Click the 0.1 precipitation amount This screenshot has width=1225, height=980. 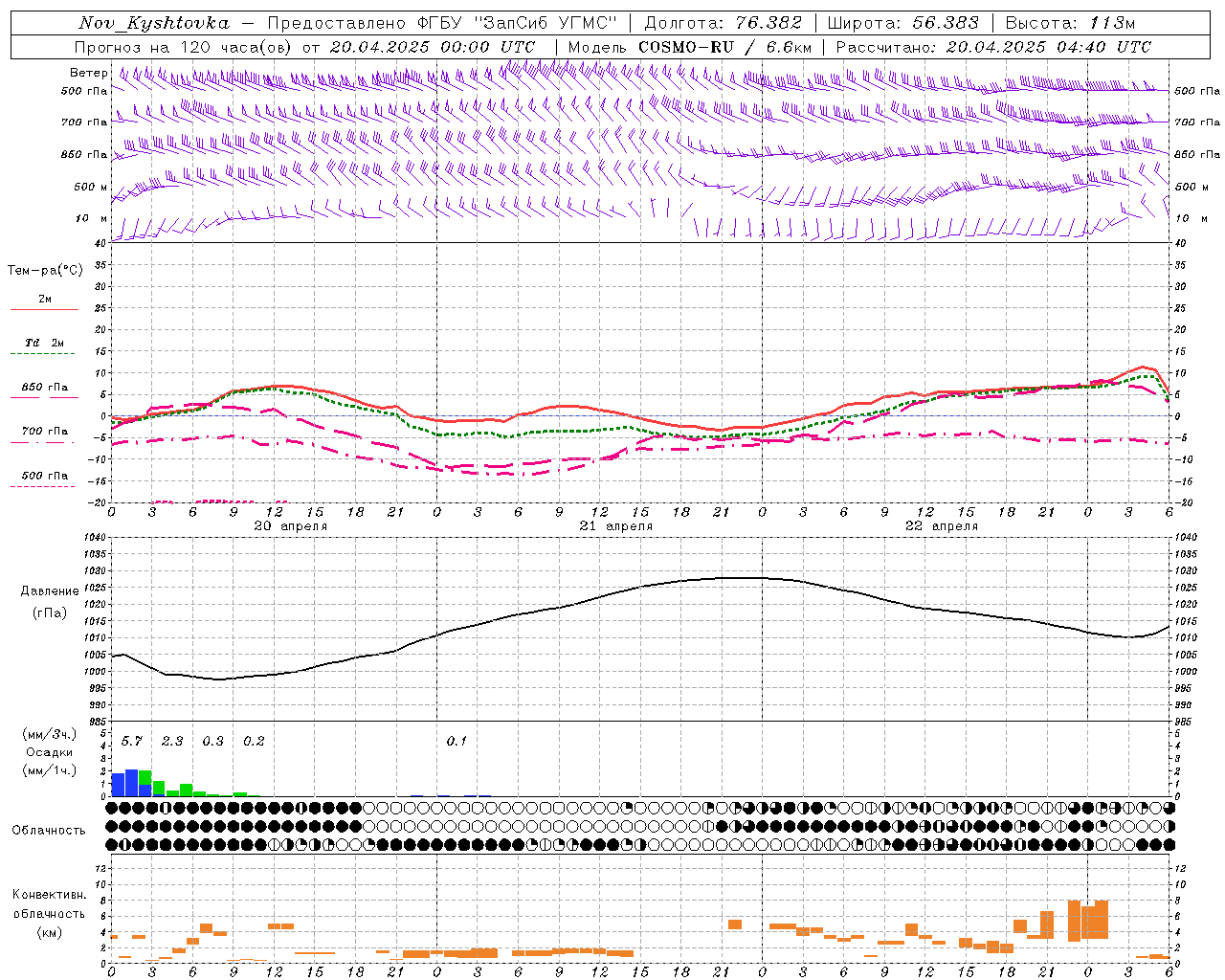pos(457,741)
